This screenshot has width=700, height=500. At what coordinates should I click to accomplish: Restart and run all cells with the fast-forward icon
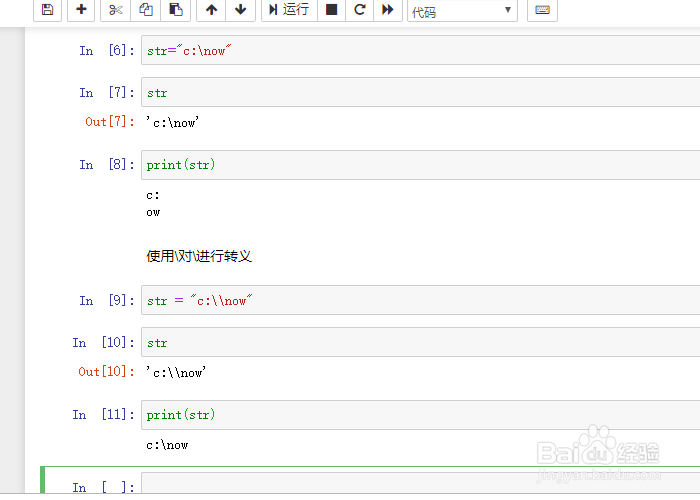(388, 9)
